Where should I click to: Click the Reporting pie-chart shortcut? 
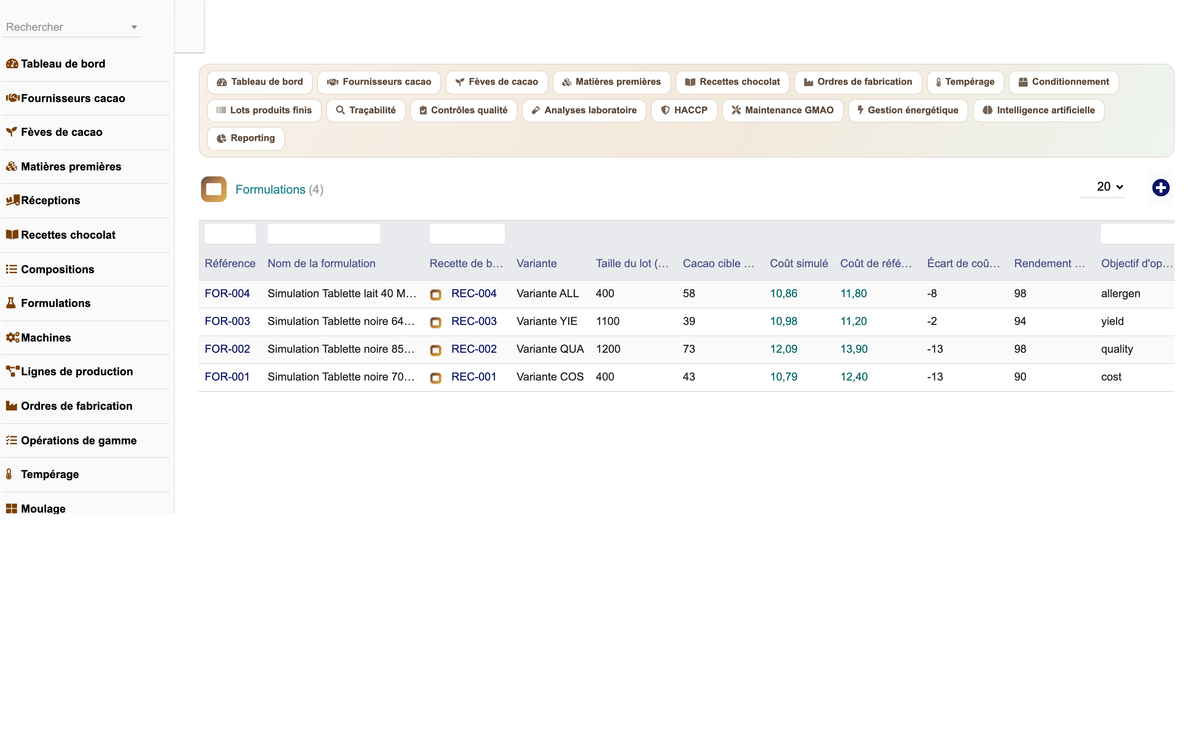(x=246, y=138)
